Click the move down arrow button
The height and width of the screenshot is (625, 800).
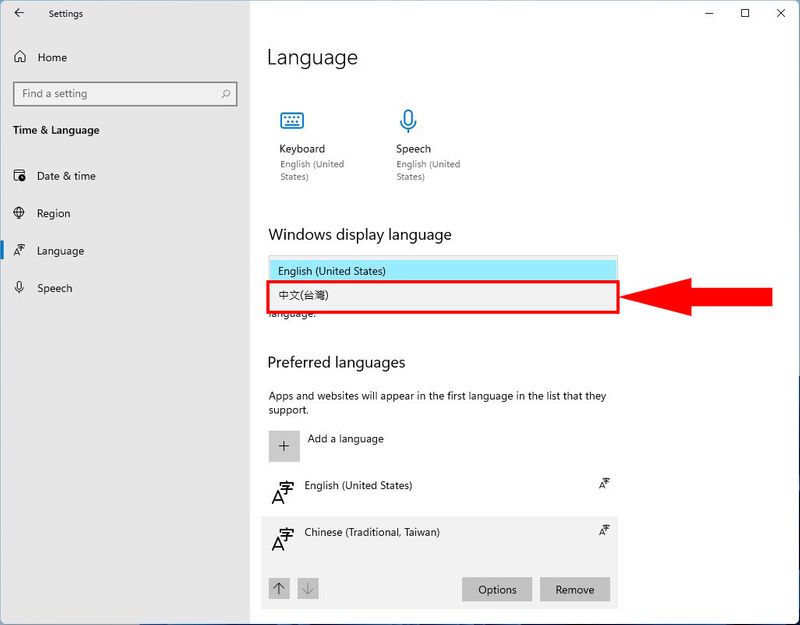pyautogui.click(x=308, y=588)
